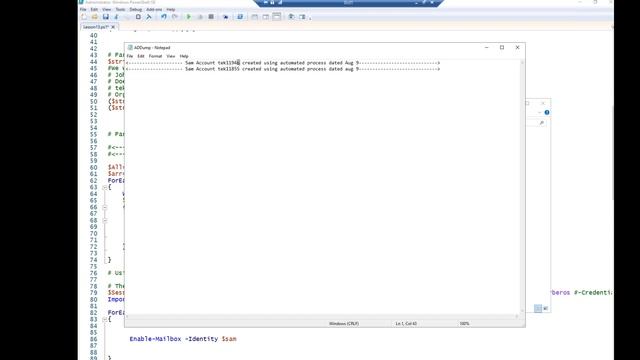Screen dimensions: 640x360
Task: Click the Notepad line mentioning tek11855
Action: [283, 69]
